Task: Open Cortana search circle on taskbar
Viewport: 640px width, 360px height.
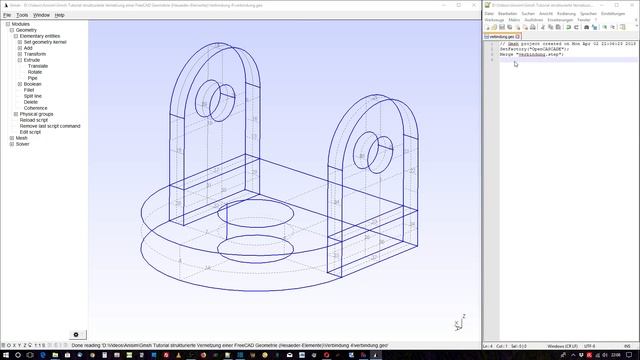Action: point(18,355)
